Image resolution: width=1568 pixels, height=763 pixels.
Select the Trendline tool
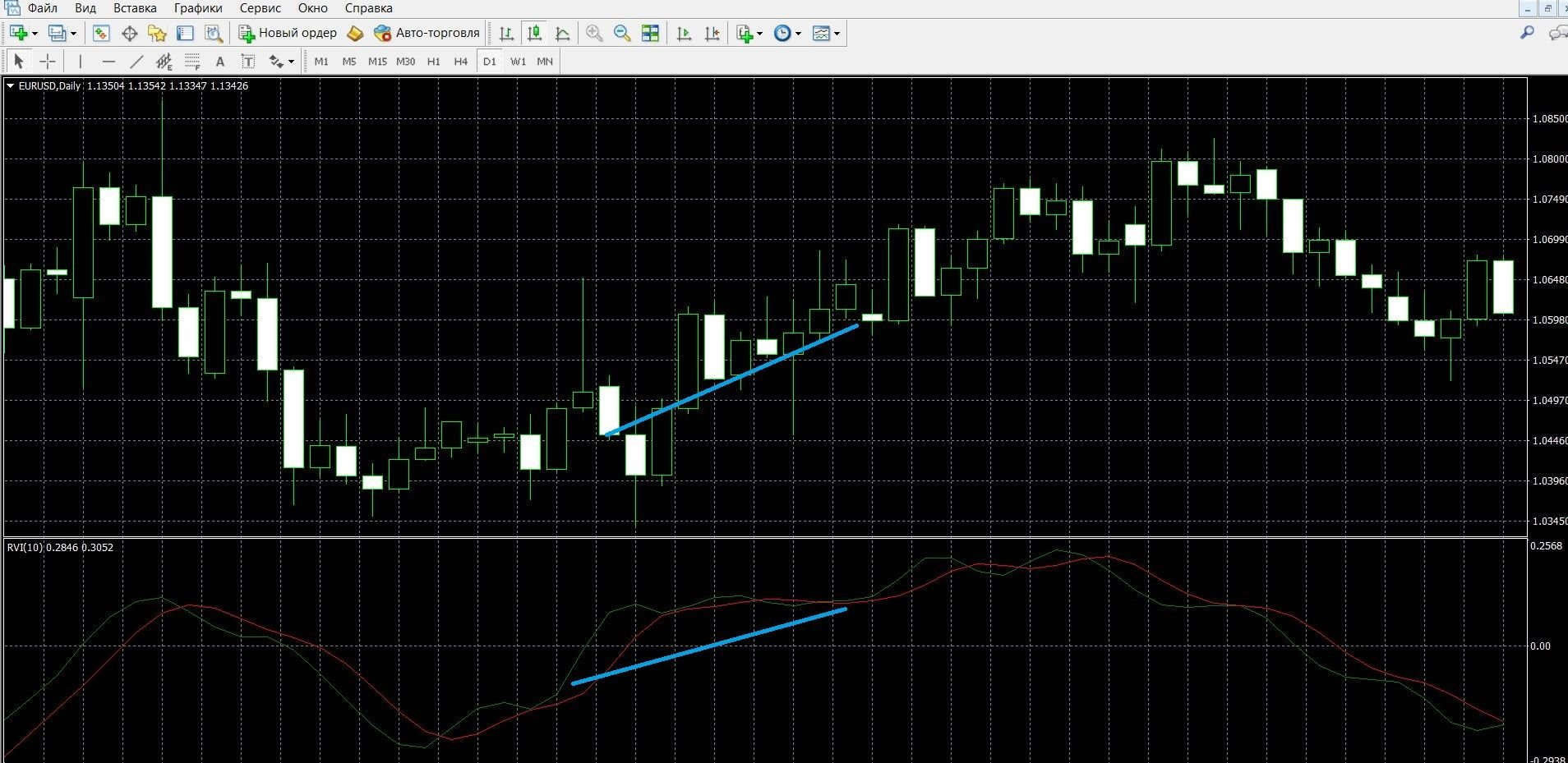pos(136,62)
